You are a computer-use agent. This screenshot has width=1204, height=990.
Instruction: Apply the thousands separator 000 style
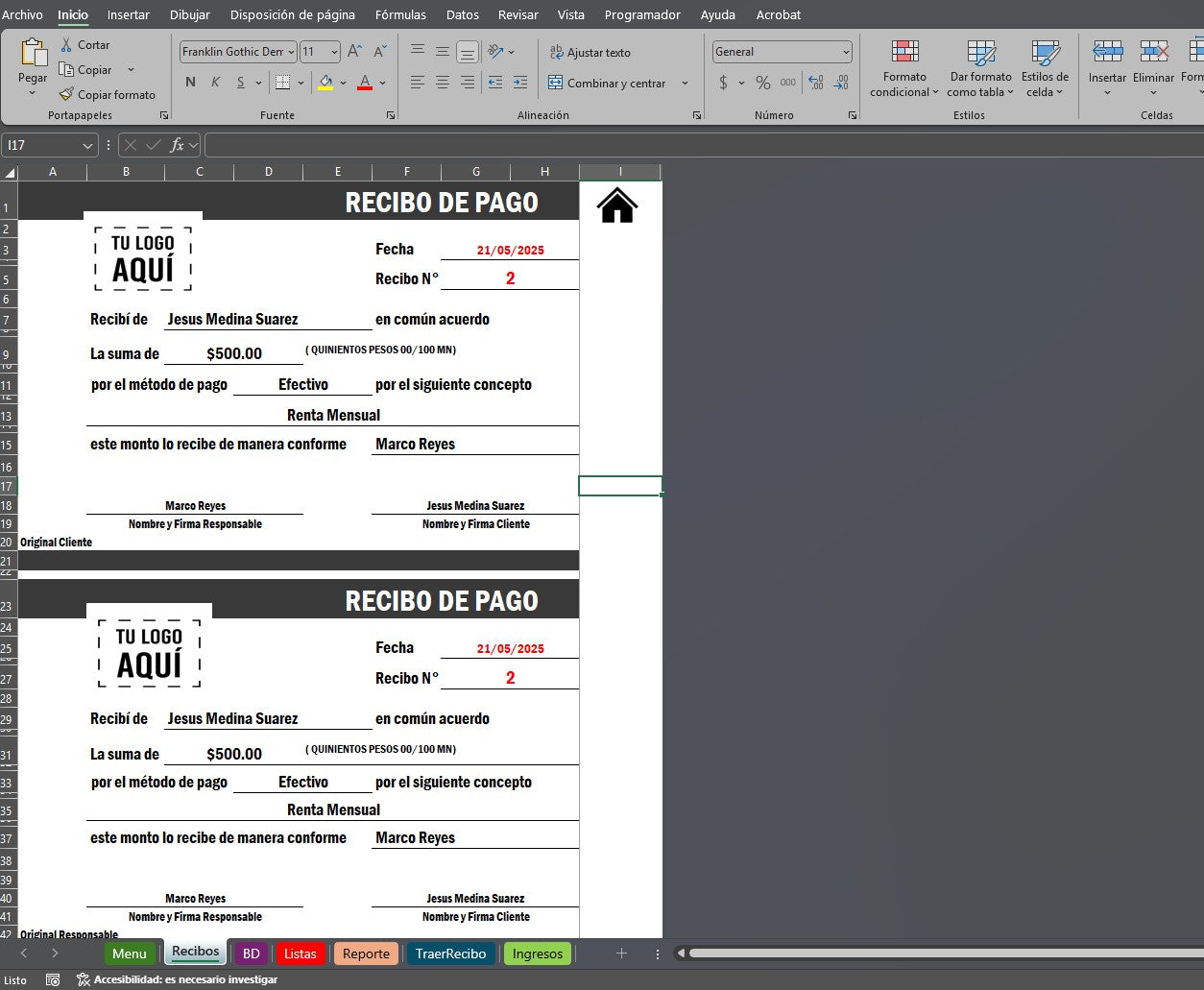coord(788,84)
